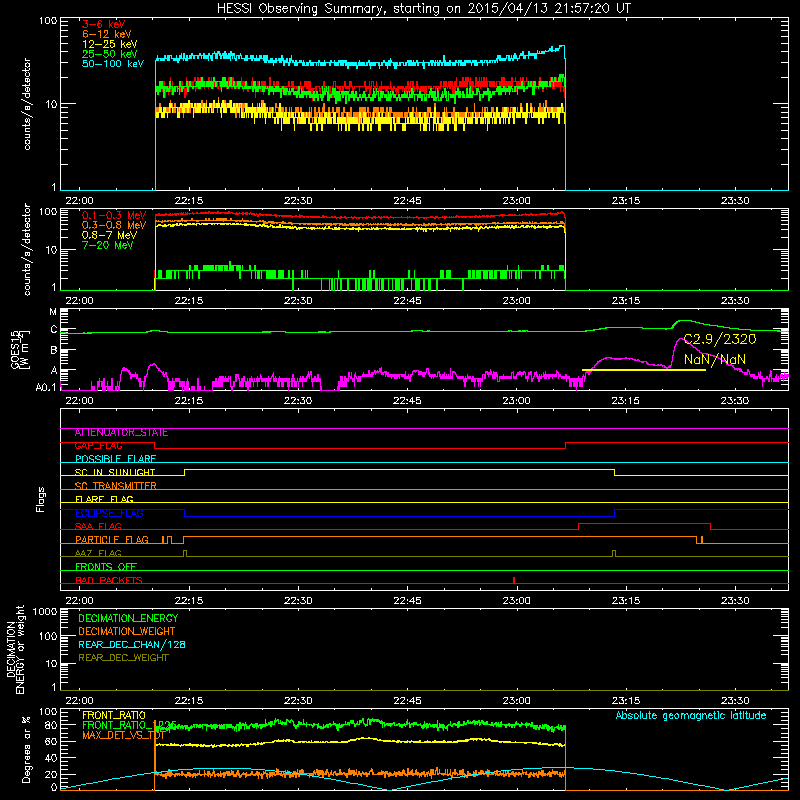This screenshot has width=800, height=800.
Task: Click the counts/s/detector axis title of top panel
Action: (27, 104)
